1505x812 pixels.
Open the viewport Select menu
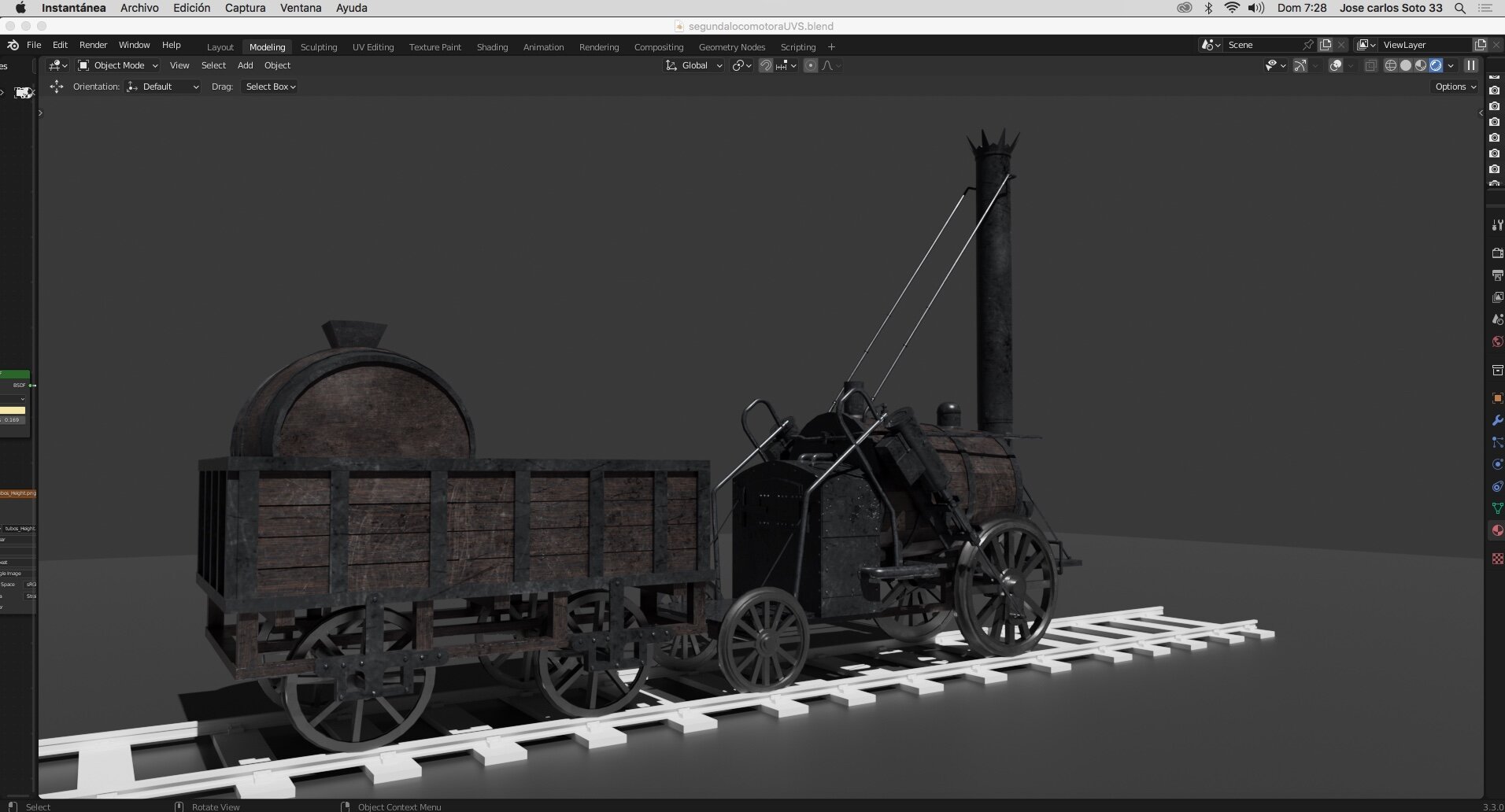pyautogui.click(x=213, y=65)
